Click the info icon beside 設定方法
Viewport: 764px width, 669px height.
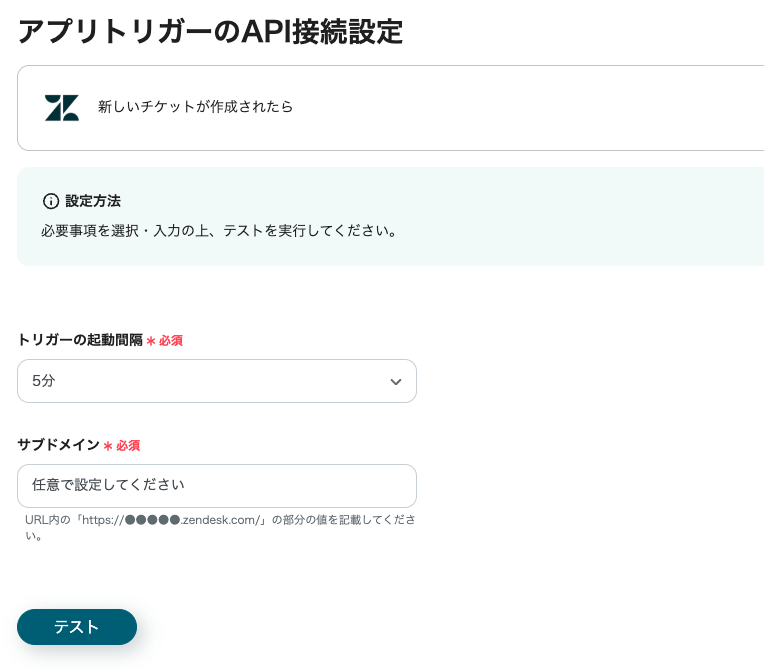51,201
